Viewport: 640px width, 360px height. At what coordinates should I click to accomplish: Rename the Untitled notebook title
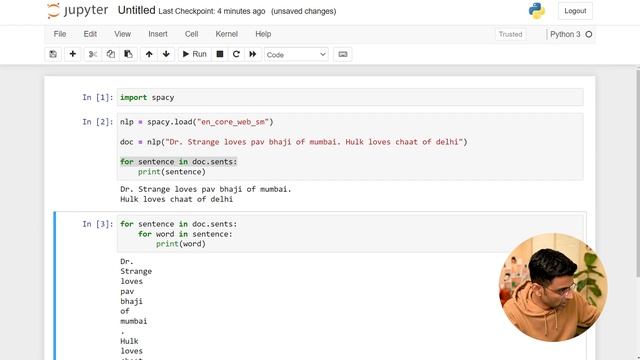[x=136, y=10]
